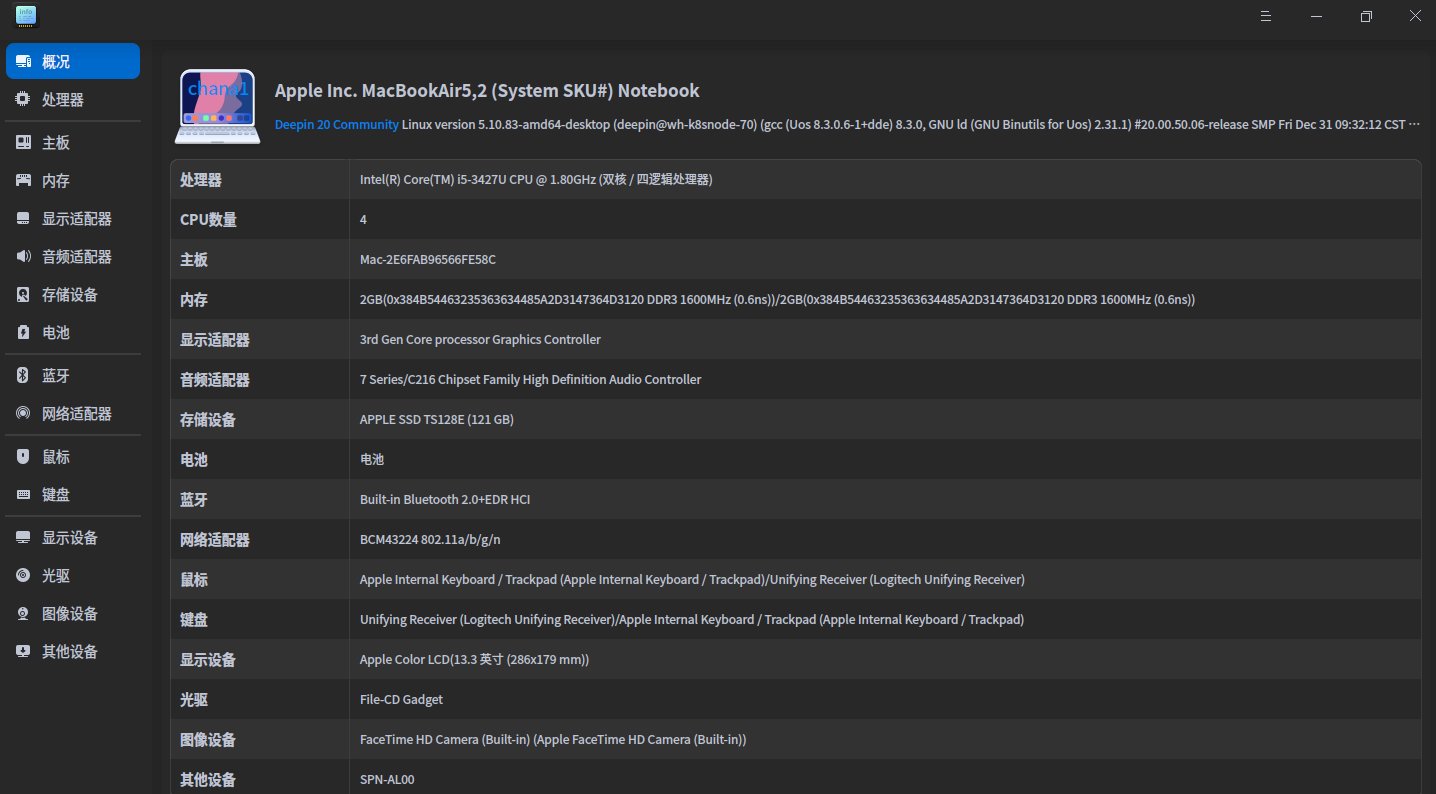The image size is (1436, 794).
Task: Select the Intel Core i5-3427U processor value
Action: click(536, 180)
